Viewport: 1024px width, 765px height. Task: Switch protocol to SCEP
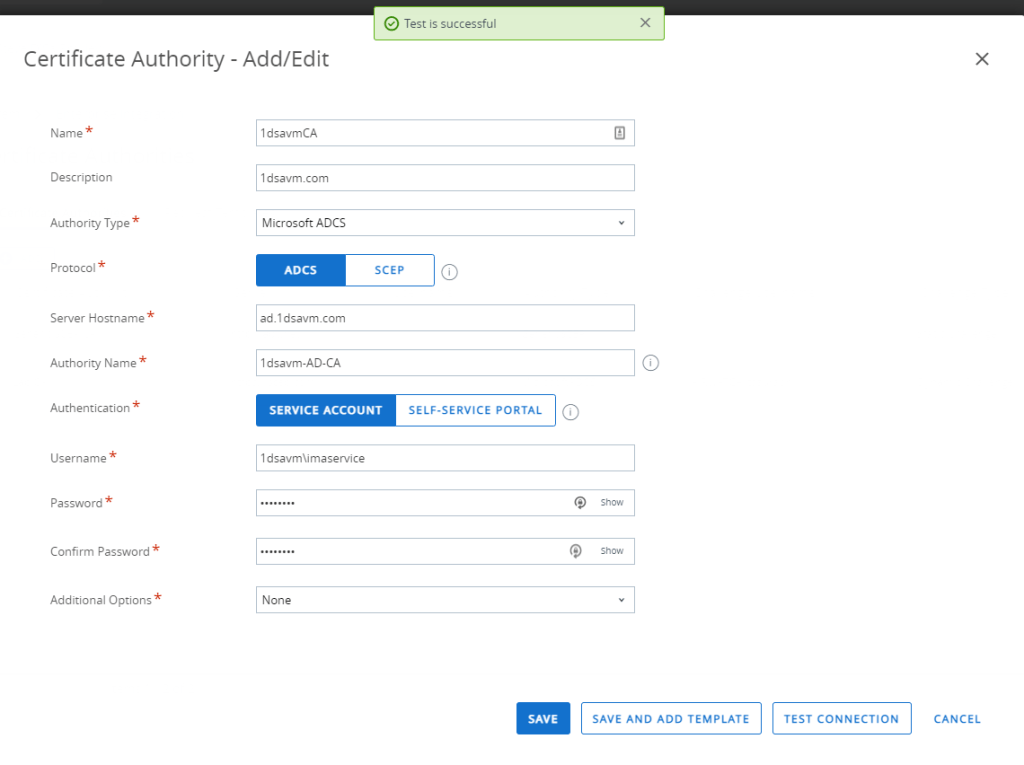(x=389, y=271)
